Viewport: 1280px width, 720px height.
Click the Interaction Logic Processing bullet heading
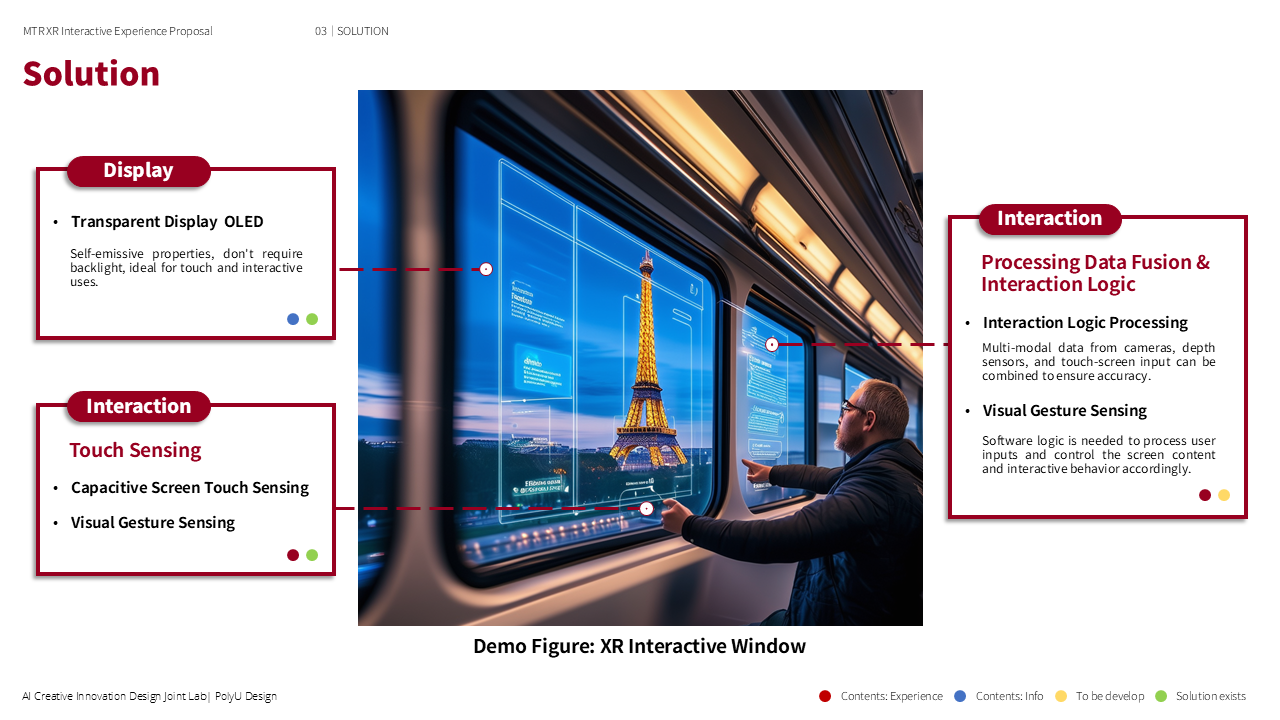click(1085, 322)
